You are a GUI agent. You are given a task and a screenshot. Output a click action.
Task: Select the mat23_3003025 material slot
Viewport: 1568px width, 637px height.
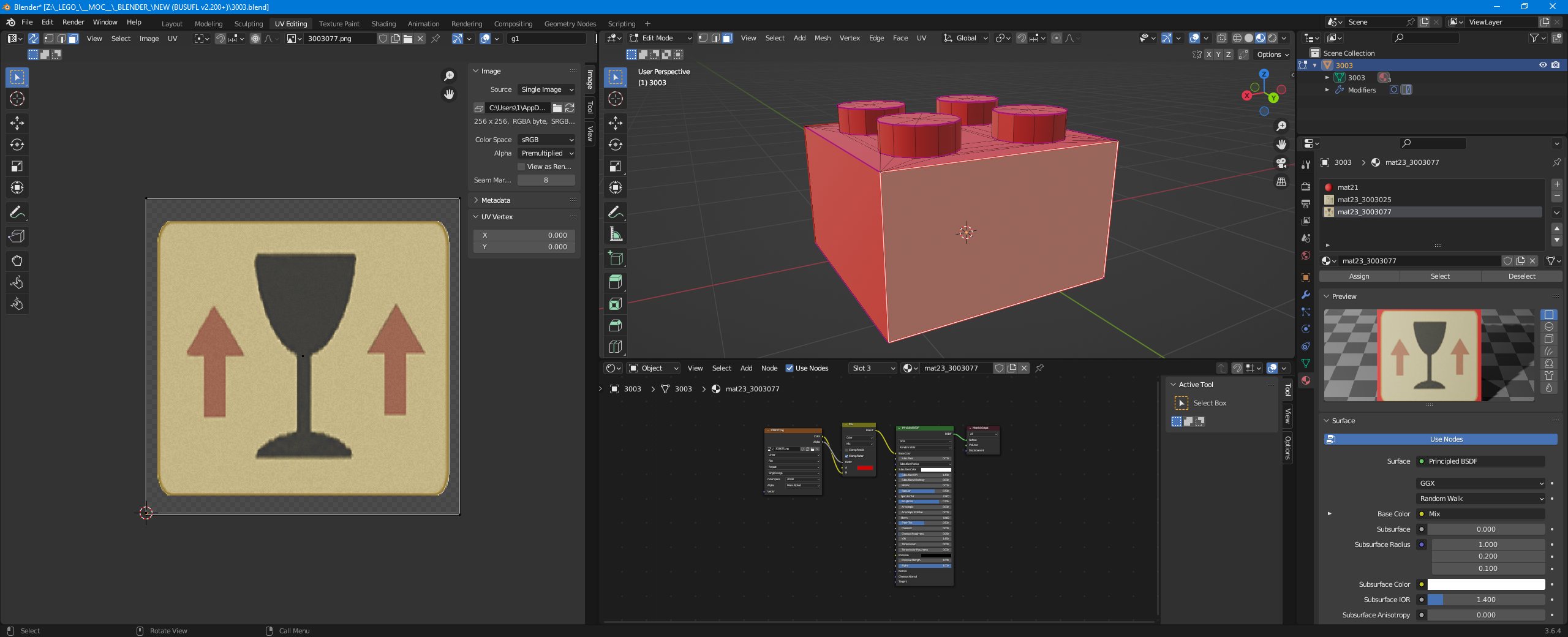(1433, 200)
